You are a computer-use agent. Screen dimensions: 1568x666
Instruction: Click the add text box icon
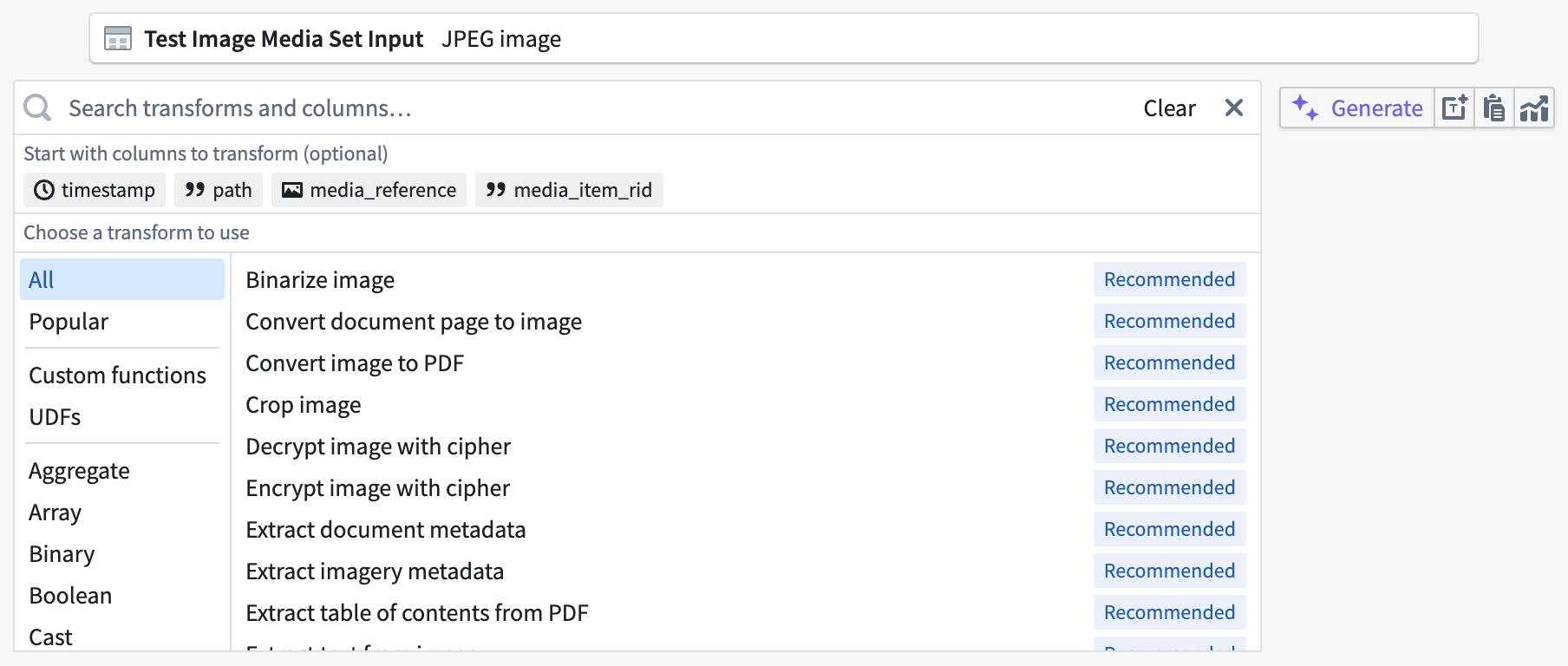click(1454, 108)
